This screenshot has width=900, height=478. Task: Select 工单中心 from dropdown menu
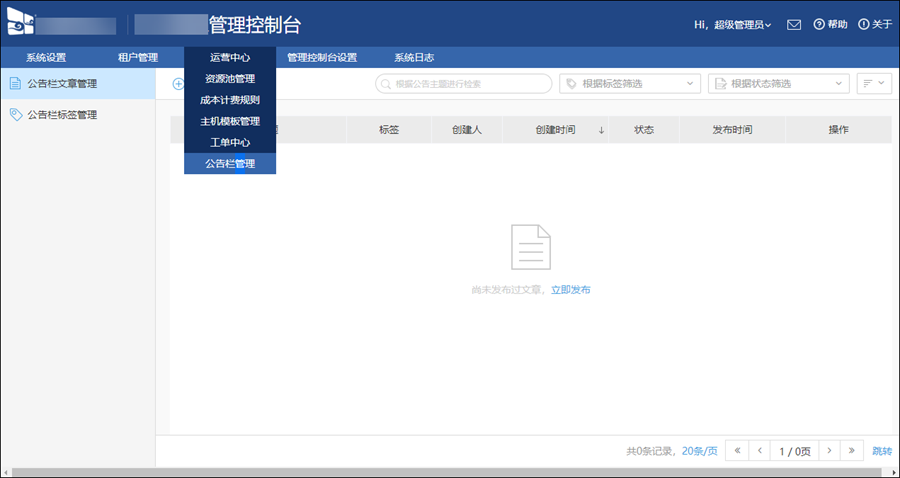[230, 142]
